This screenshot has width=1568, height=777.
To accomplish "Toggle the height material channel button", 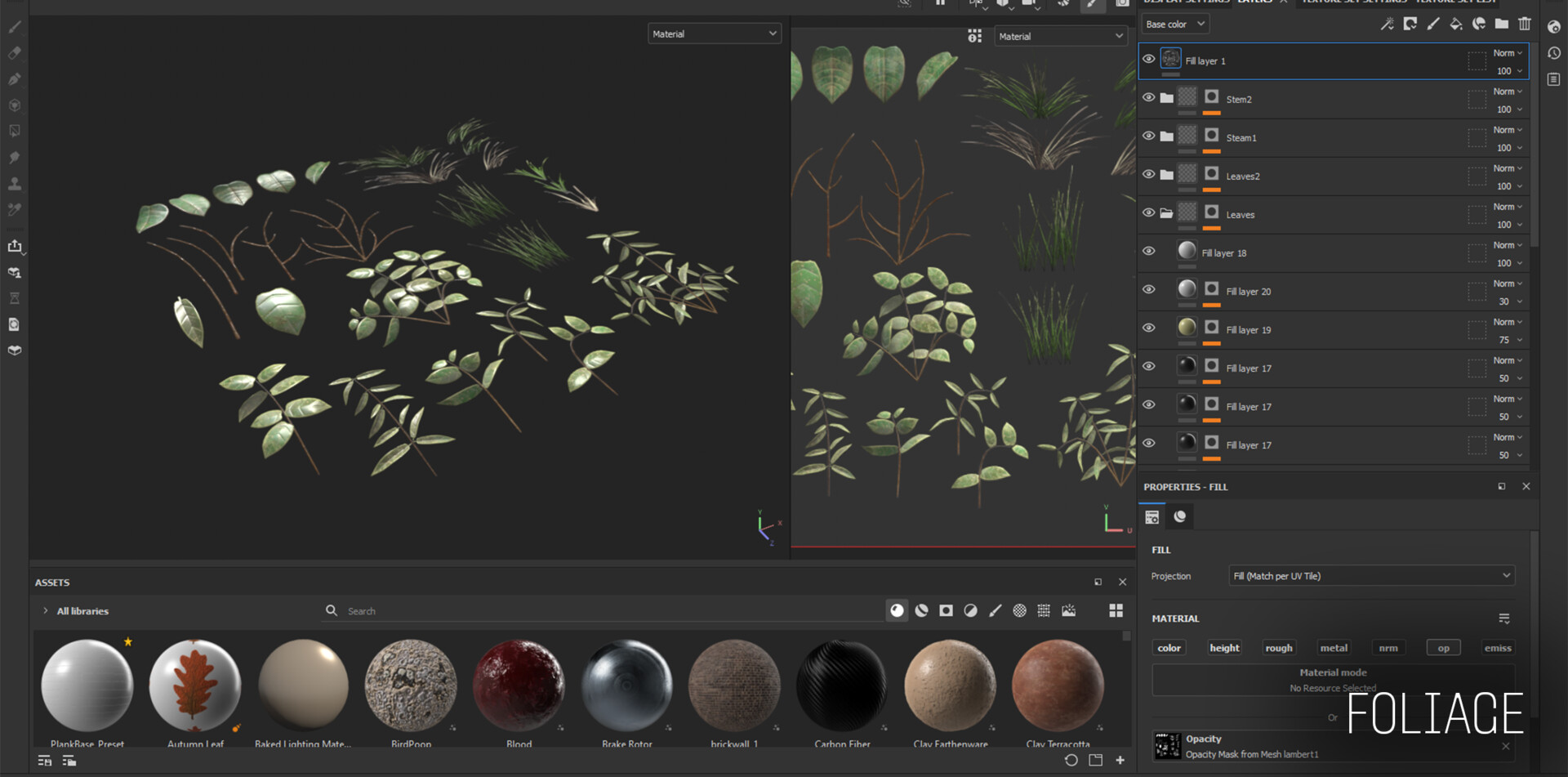I will tap(1224, 648).
